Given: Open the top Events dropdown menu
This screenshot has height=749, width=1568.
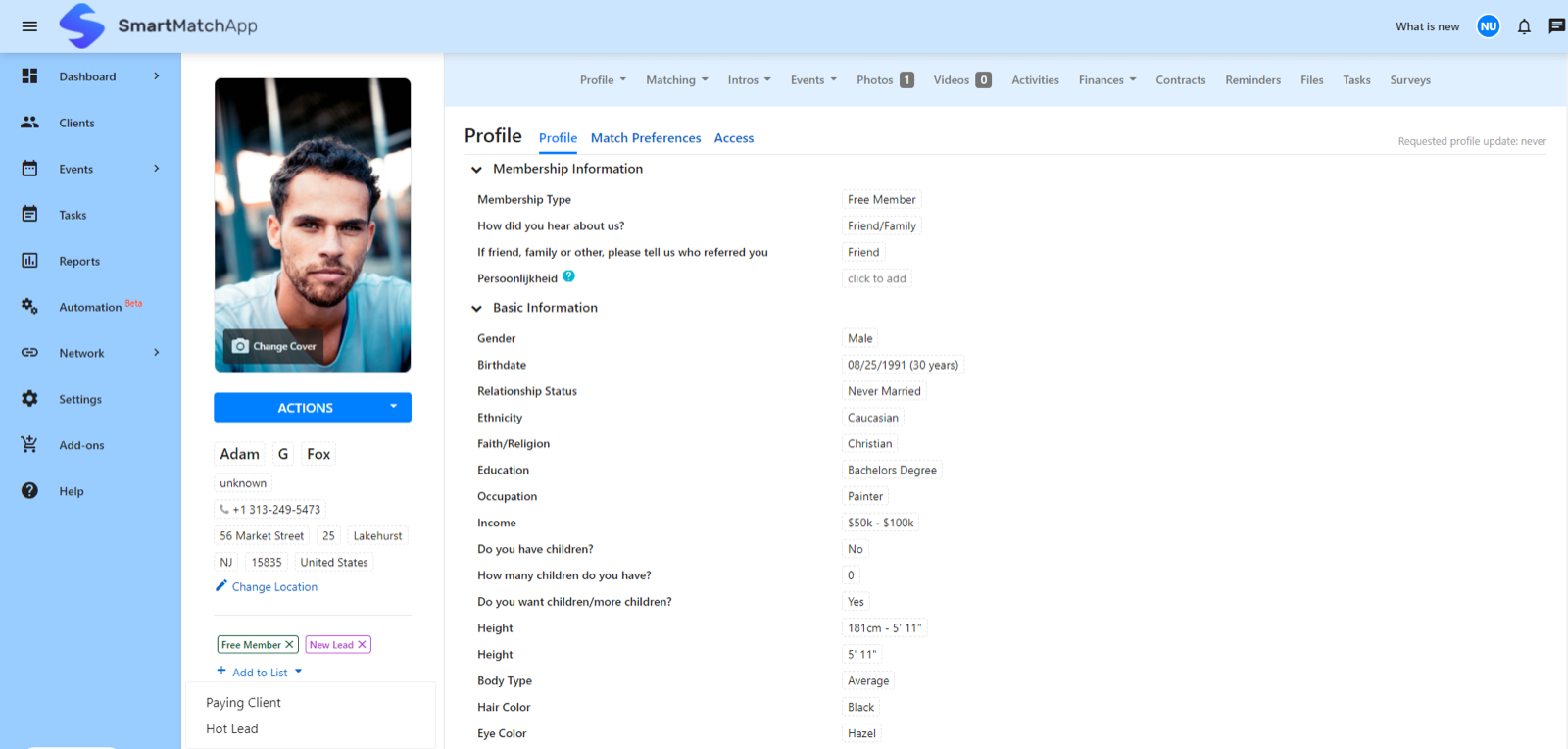Looking at the screenshot, I should point(813,80).
